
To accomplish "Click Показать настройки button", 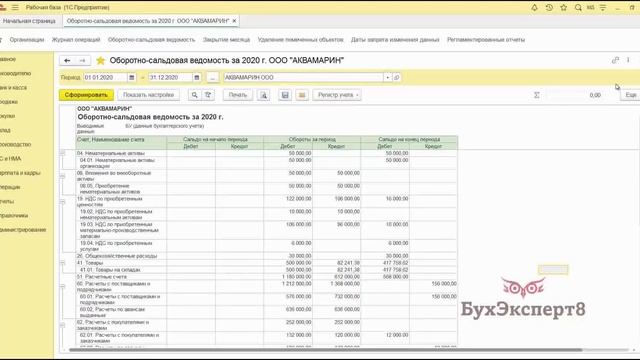I will coord(149,95).
